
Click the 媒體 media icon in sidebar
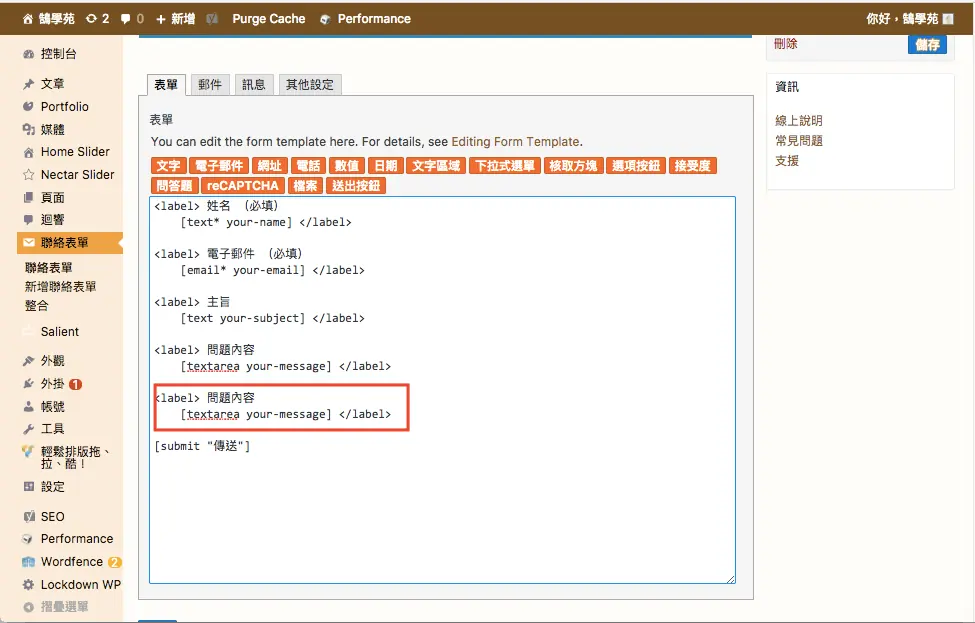point(29,129)
